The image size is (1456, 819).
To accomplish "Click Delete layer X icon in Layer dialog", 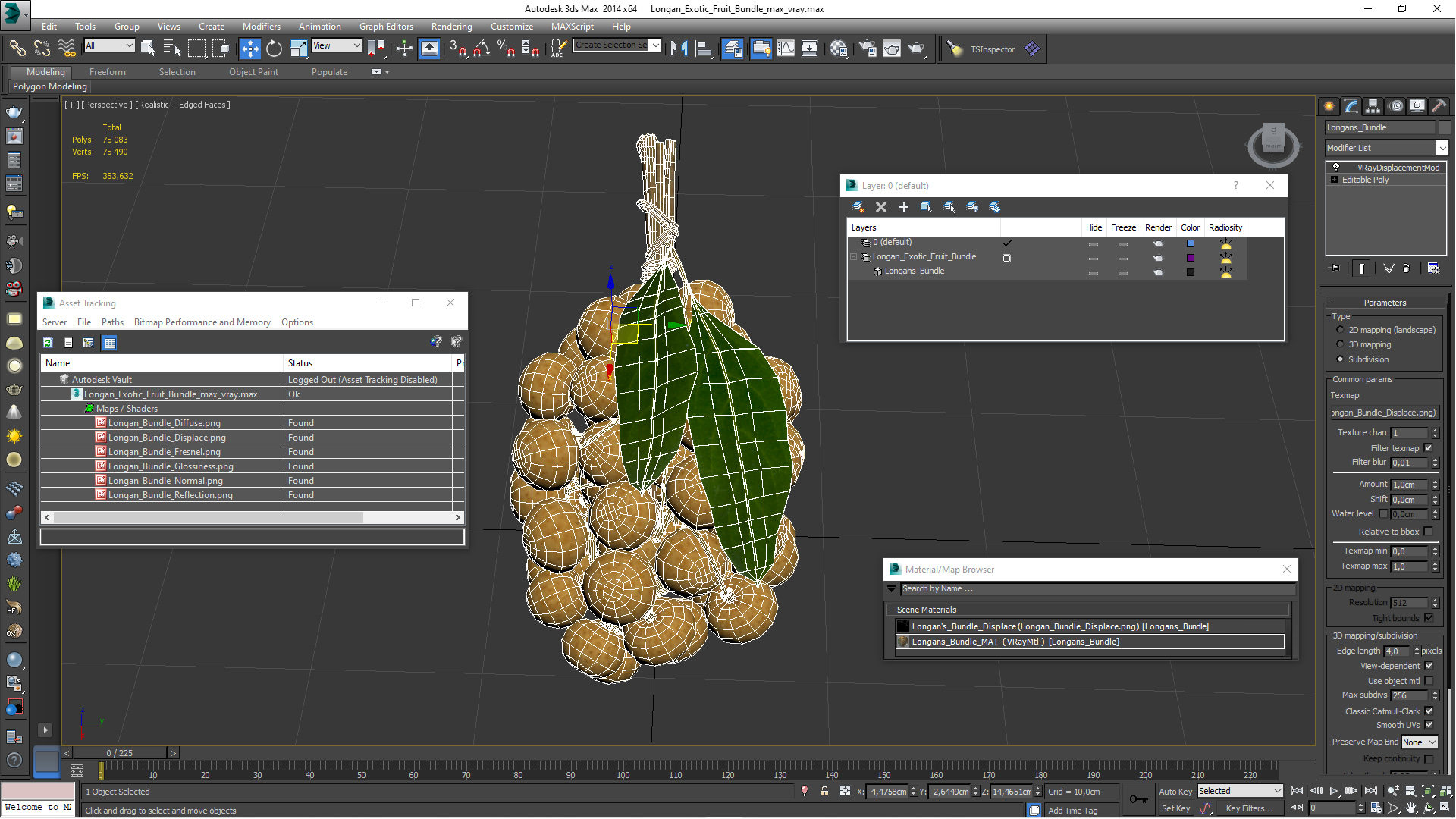I will click(881, 207).
